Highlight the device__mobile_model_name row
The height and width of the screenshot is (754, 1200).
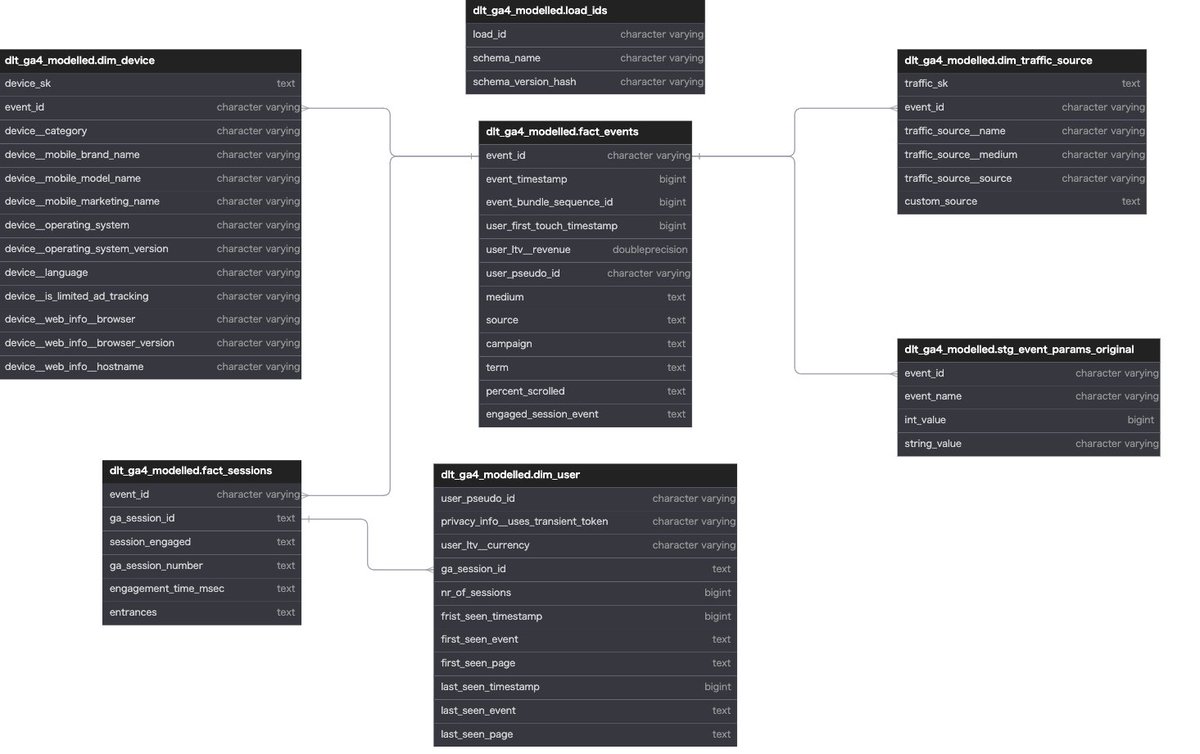click(x=150, y=178)
